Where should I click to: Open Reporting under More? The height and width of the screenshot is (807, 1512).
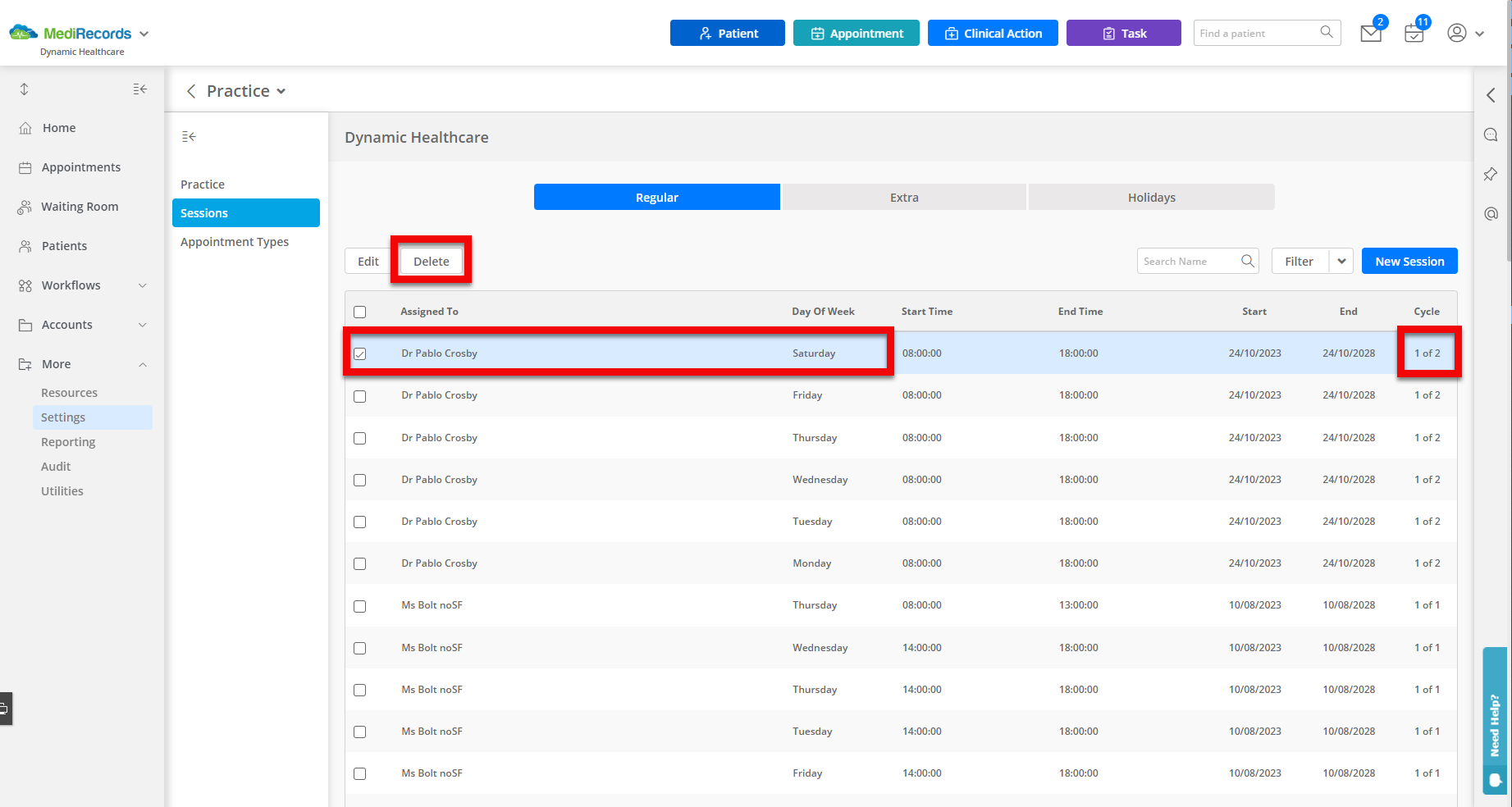[x=68, y=442]
